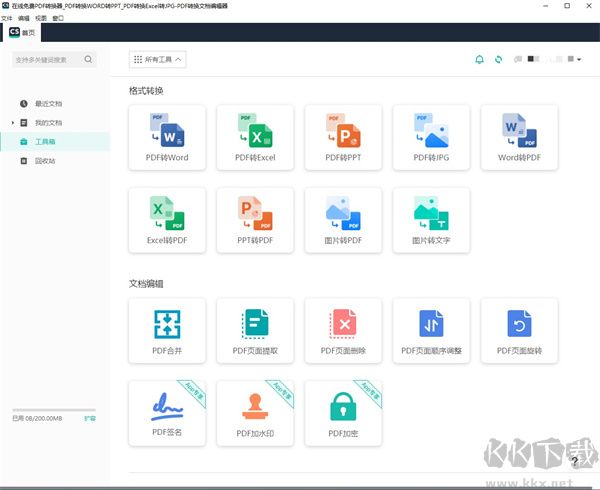Open the 编辑 menu
Viewport: 600px width, 490px height.
24,18
